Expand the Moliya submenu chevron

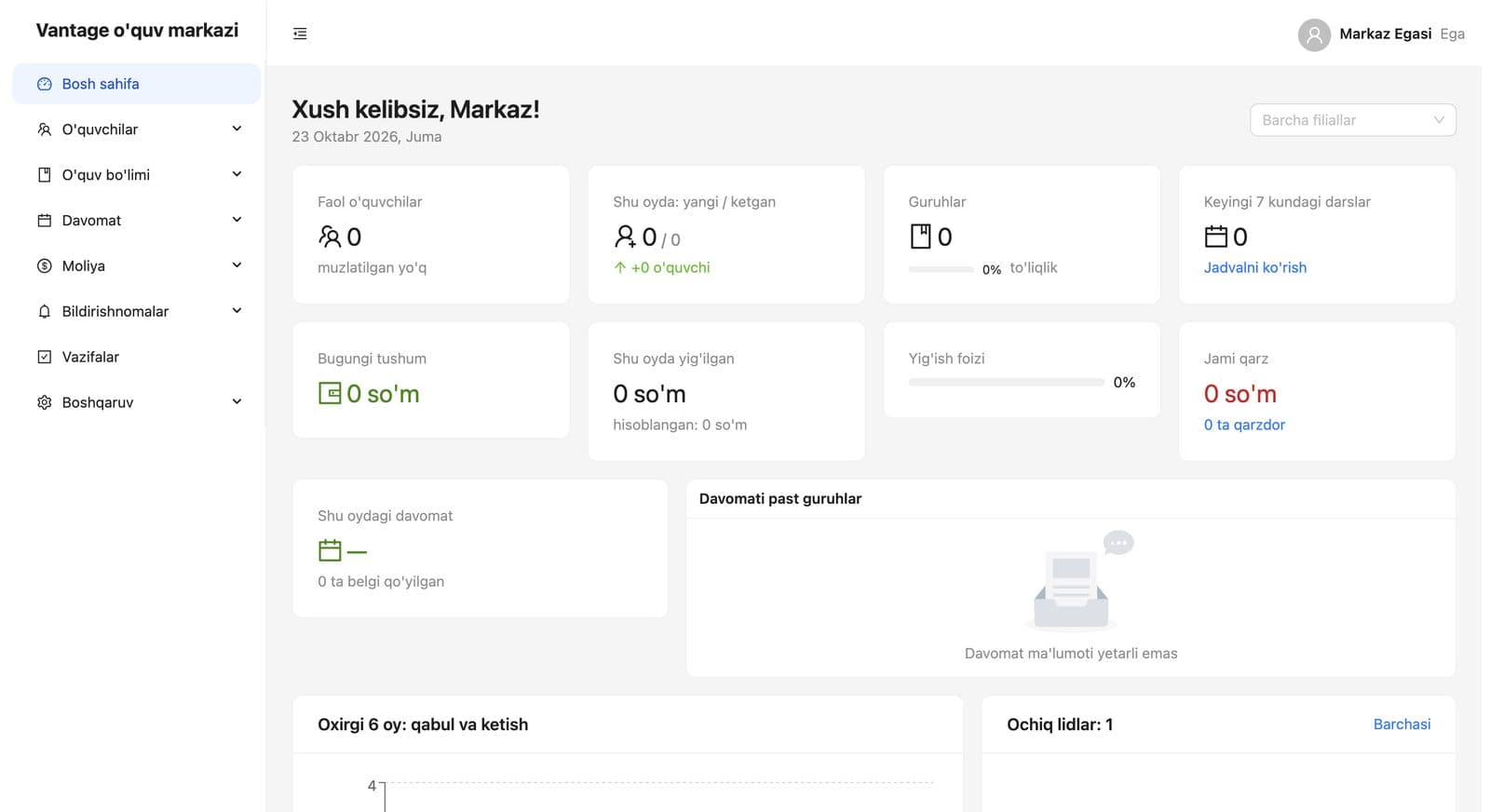tap(237, 265)
